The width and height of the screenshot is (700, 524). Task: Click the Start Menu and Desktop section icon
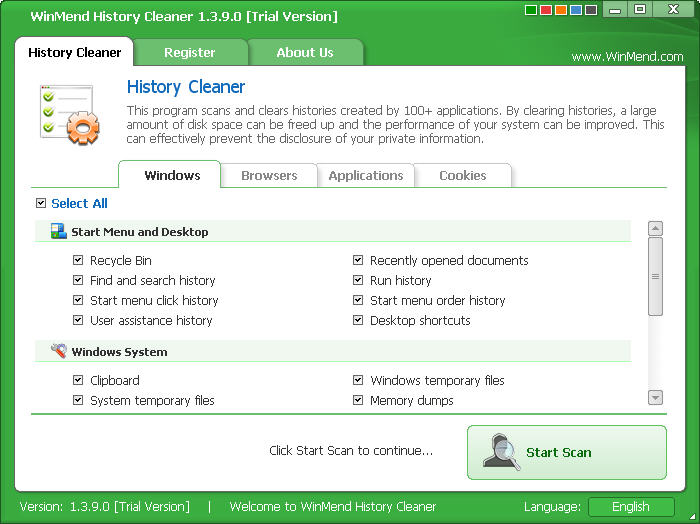click(58, 231)
